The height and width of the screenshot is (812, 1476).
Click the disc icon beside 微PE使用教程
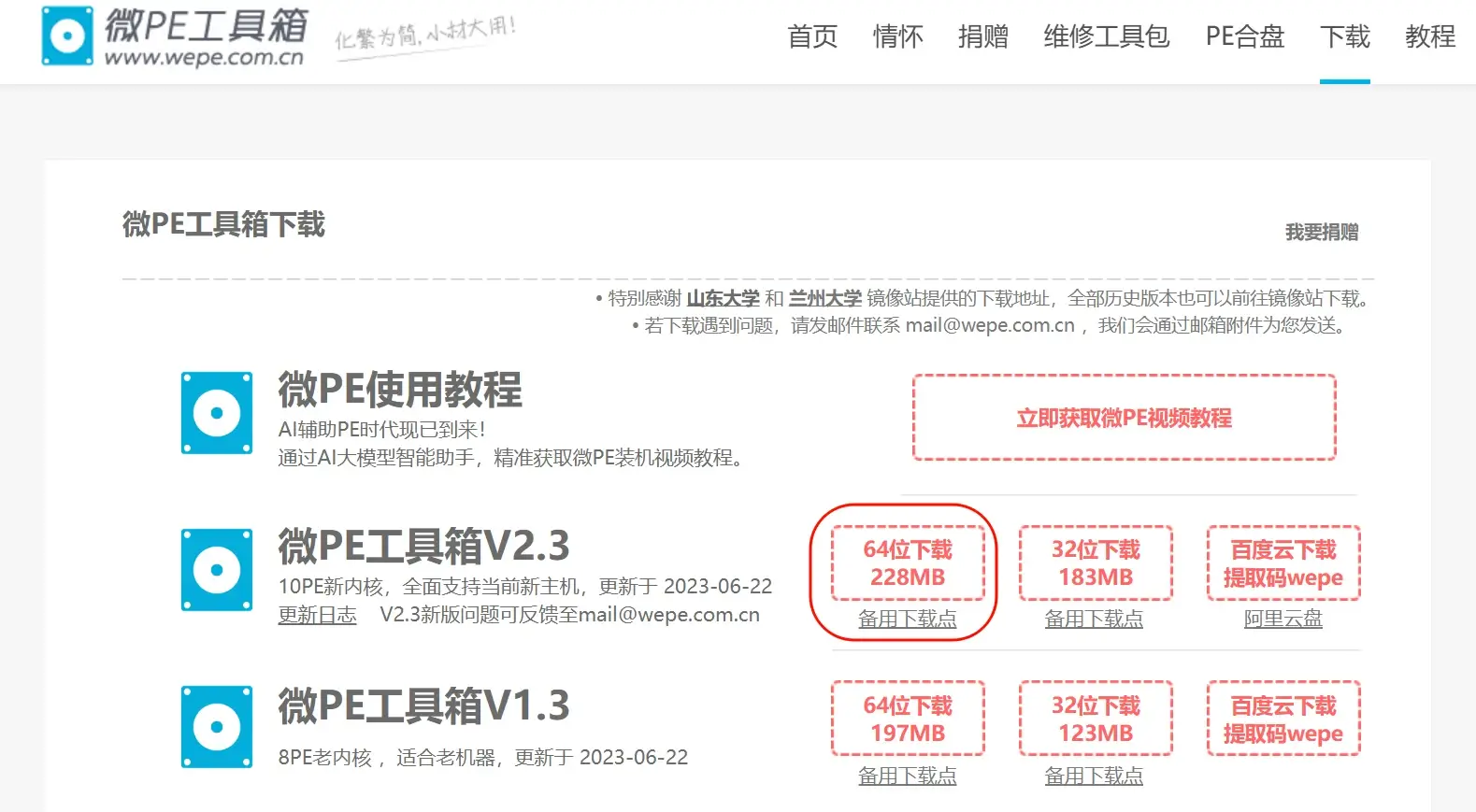pyautogui.click(x=217, y=413)
